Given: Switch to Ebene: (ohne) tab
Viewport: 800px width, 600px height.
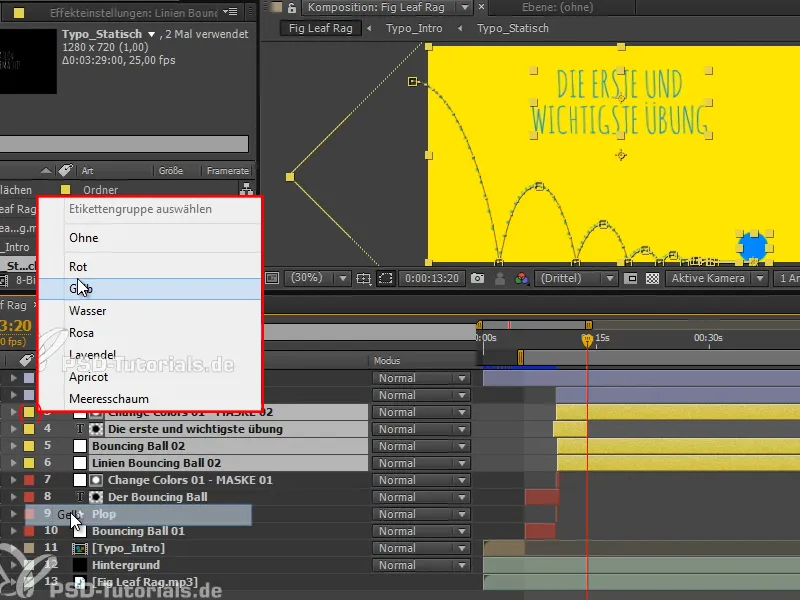Looking at the screenshot, I should [x=558, y=7].
